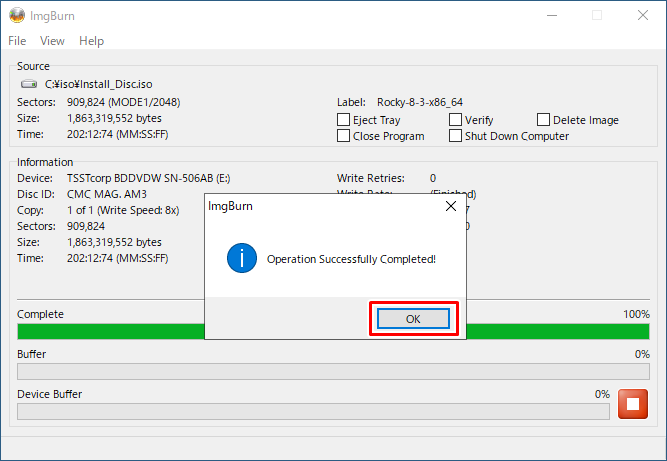
Task: Check the Delete Image option
Action: coord(544,120)
